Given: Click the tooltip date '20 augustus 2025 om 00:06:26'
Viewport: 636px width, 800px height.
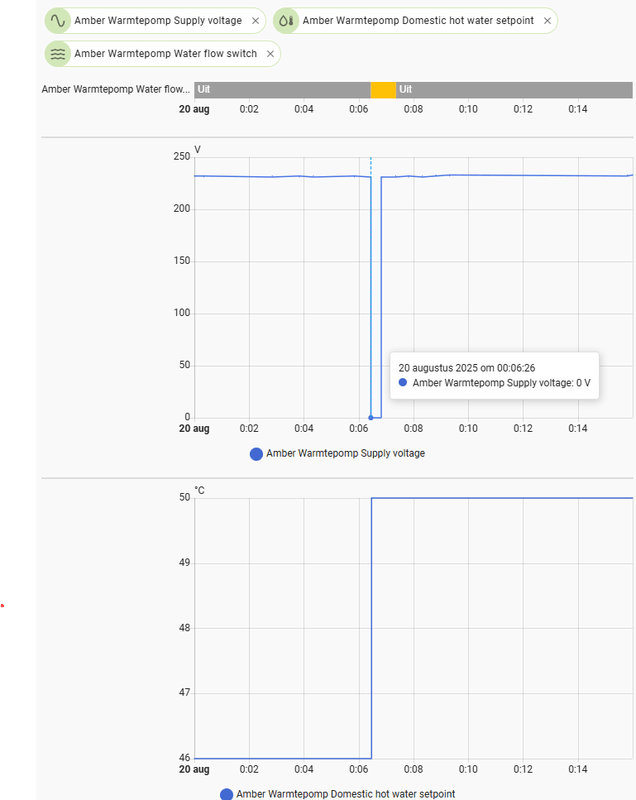Looking at the screenshot, I should 467,368.
